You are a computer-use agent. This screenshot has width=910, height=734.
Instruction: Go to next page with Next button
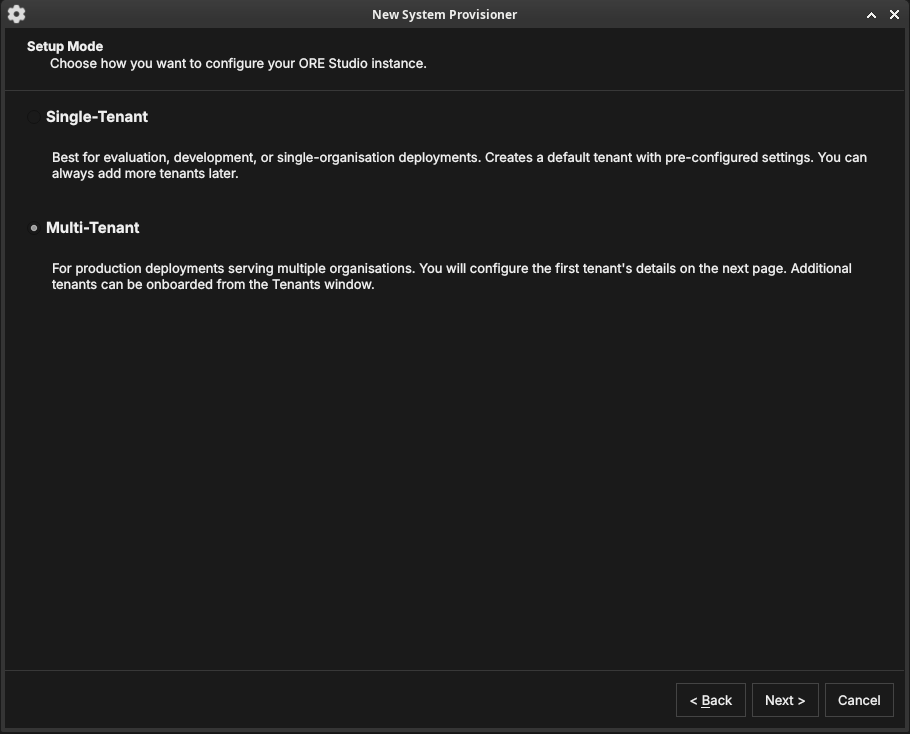coord(785,700)
